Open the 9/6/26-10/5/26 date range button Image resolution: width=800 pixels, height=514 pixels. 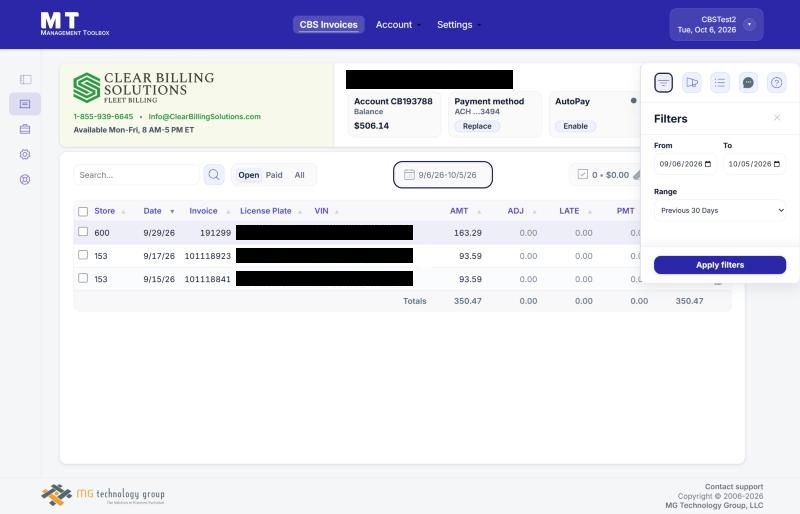(443, 175)
